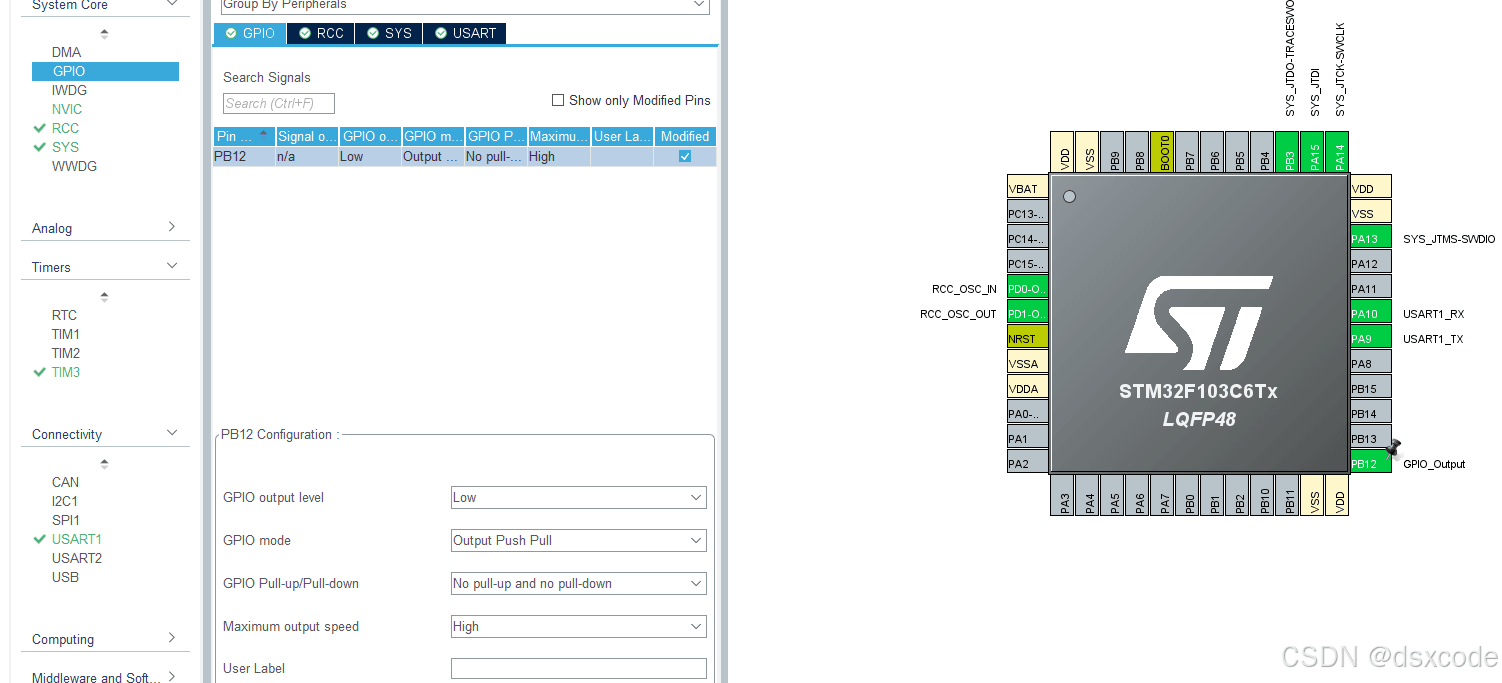The image size is (1502, 683).
Task: Expand Middleware and Software category
Action: pos(171,677)
